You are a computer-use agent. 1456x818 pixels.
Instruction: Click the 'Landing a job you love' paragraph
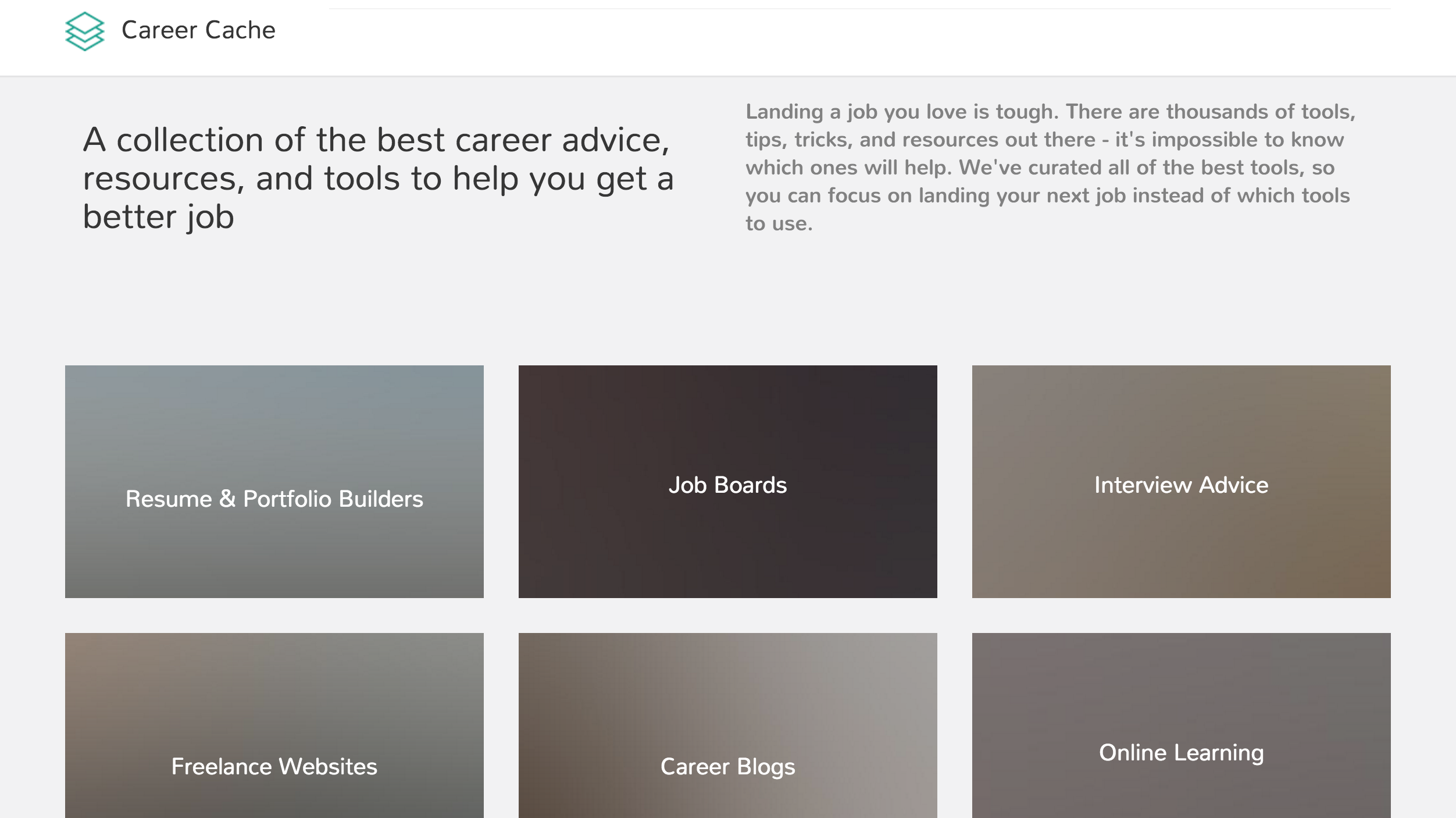pyautogui.click(x=1050, y=168)
